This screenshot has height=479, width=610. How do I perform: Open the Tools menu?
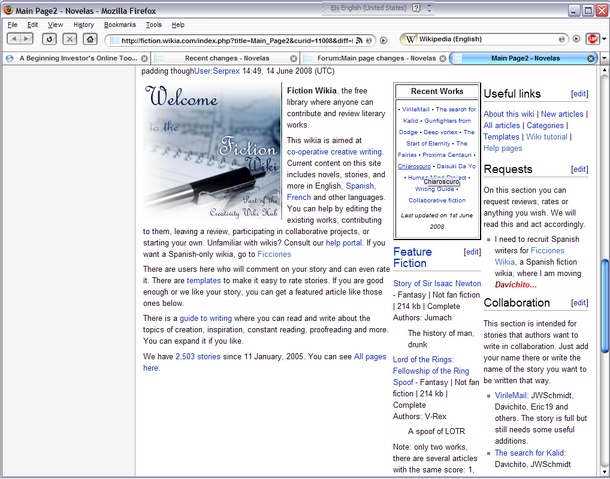point(154,25)
